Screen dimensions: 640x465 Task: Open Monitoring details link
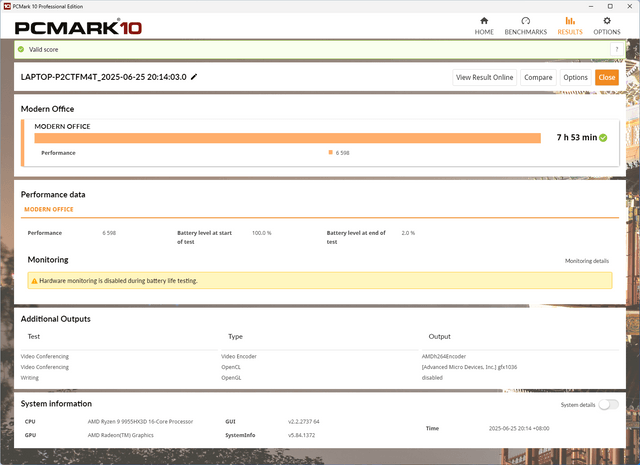point(587,261)
